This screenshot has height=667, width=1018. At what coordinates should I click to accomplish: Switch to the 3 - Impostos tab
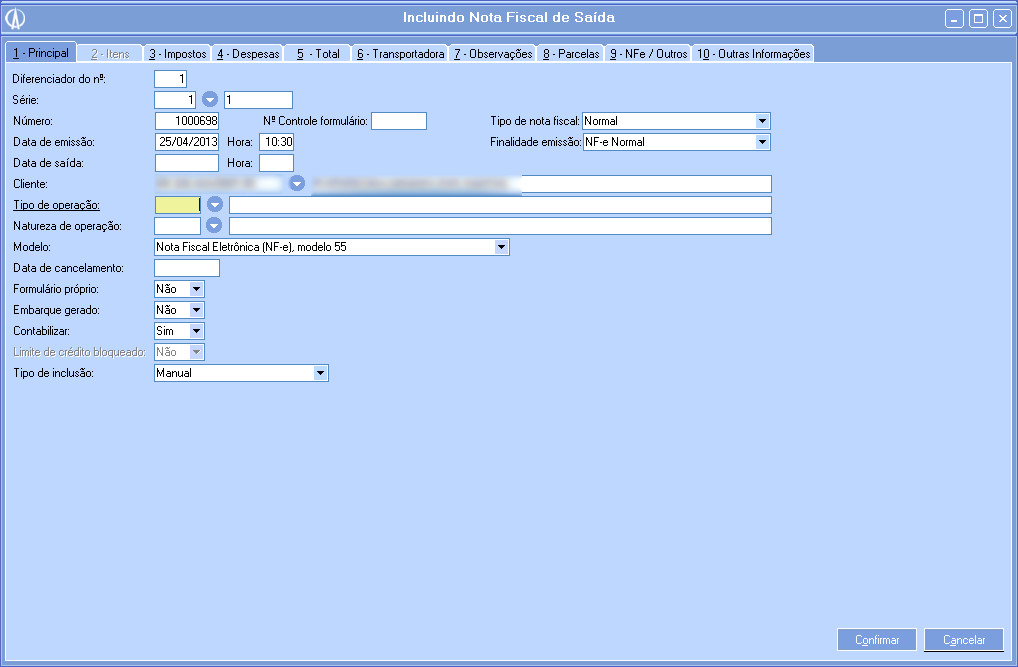(177, 54)
